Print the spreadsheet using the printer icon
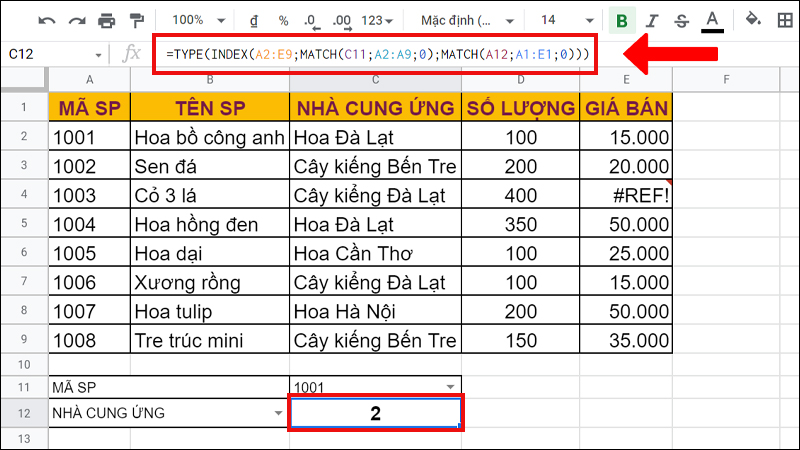Screen dimensions: 800x450 click(x=107, y=19)
